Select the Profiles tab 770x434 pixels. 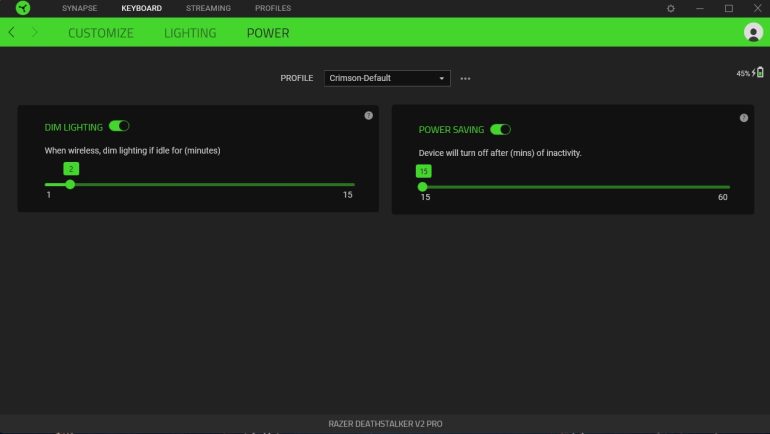[x=273, y=8]
